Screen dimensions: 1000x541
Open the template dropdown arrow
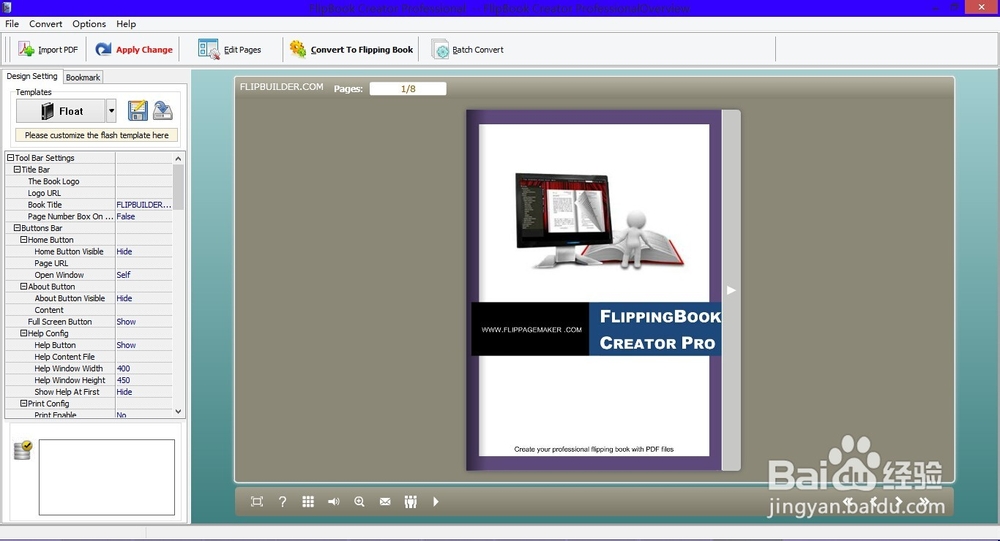point(111,111)
